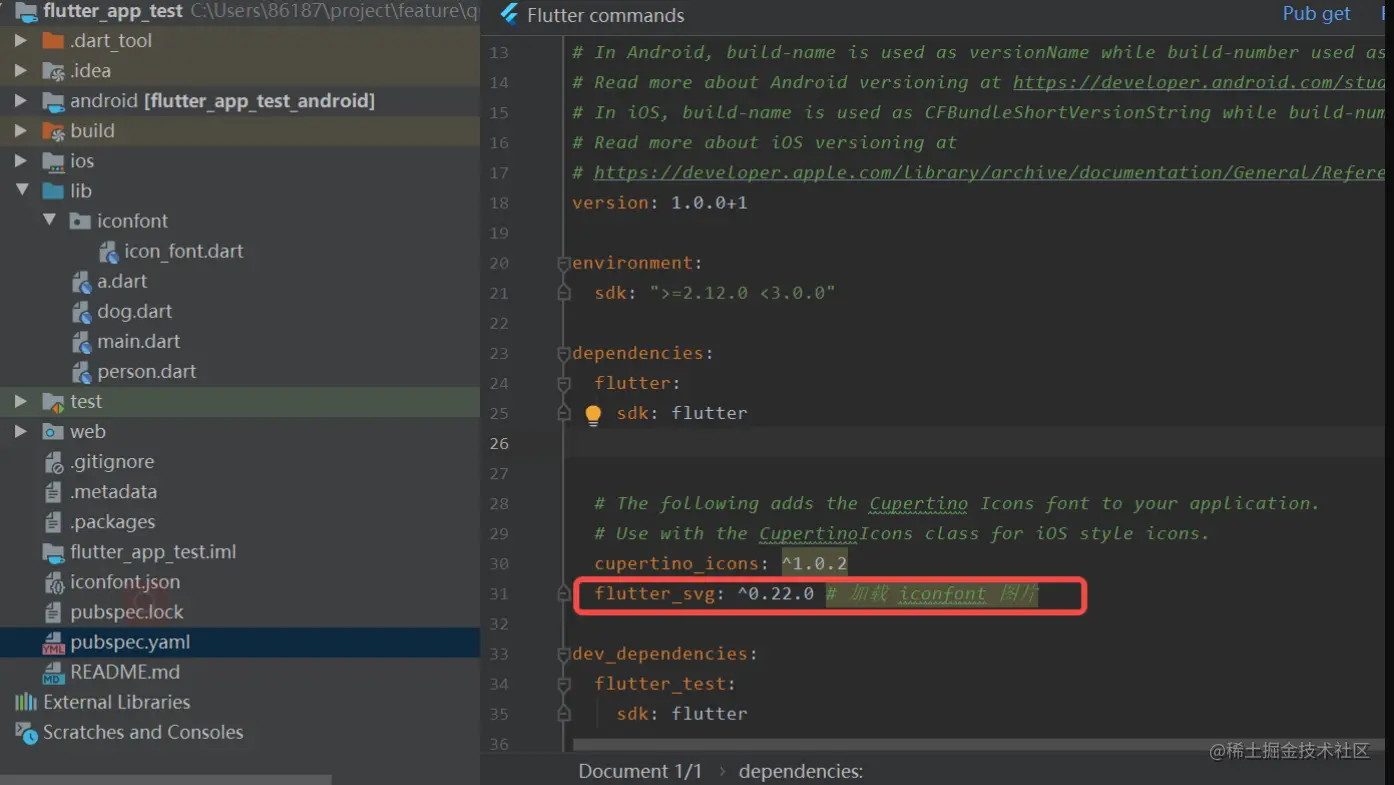The width and height of the screenshot is (1394, 785).
Task: Open the developer.android.com link in comment
Action: coord(1199,83)
